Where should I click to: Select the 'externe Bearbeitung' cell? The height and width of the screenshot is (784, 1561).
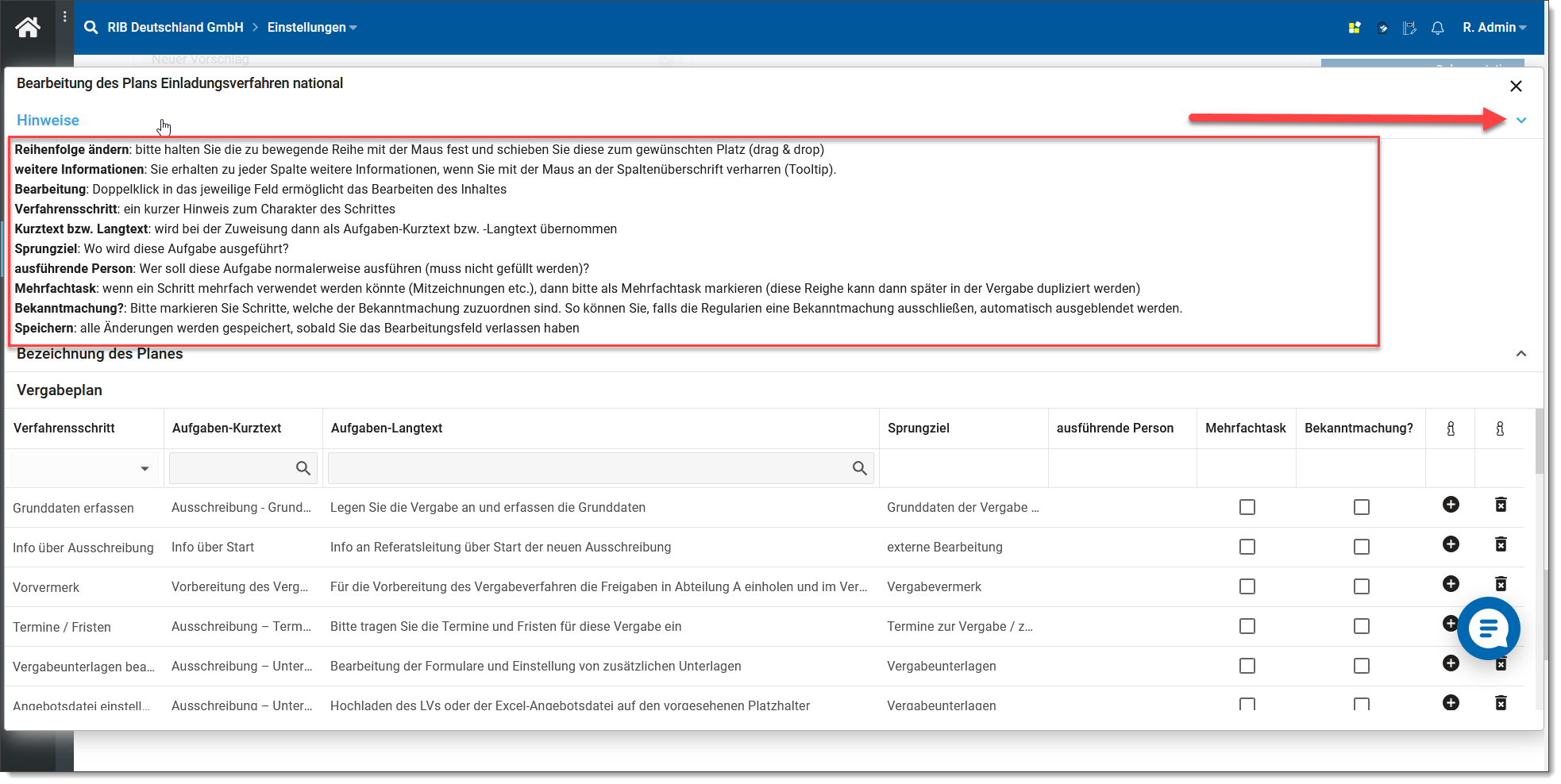(x=945, y=547)
